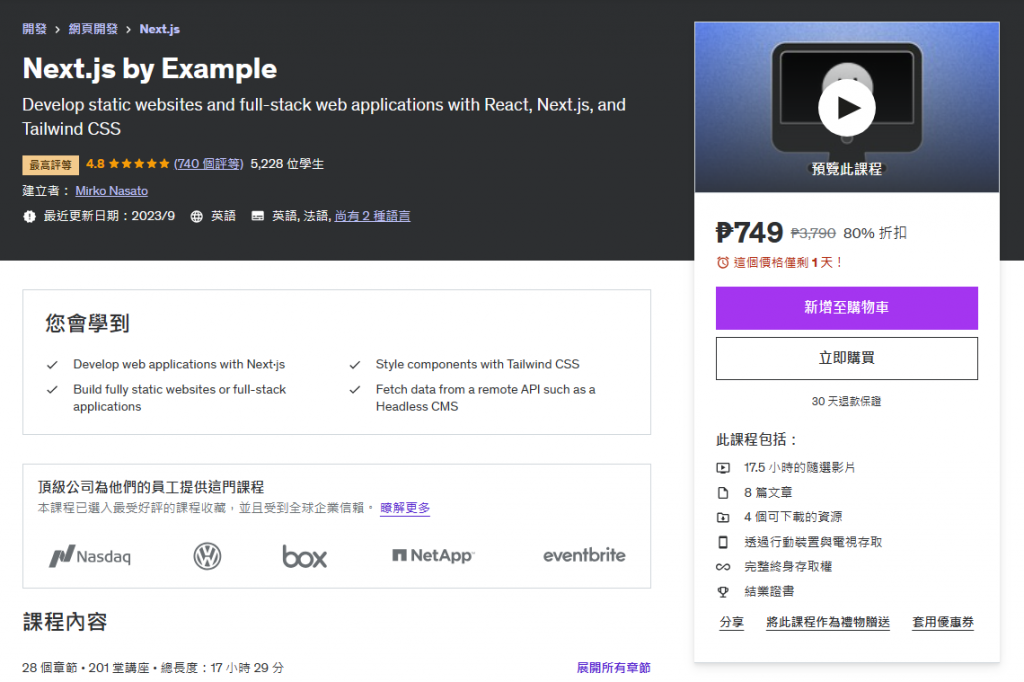Click the 最高評等 badge
1024x682 pixels.
click(x=50, y=165)
